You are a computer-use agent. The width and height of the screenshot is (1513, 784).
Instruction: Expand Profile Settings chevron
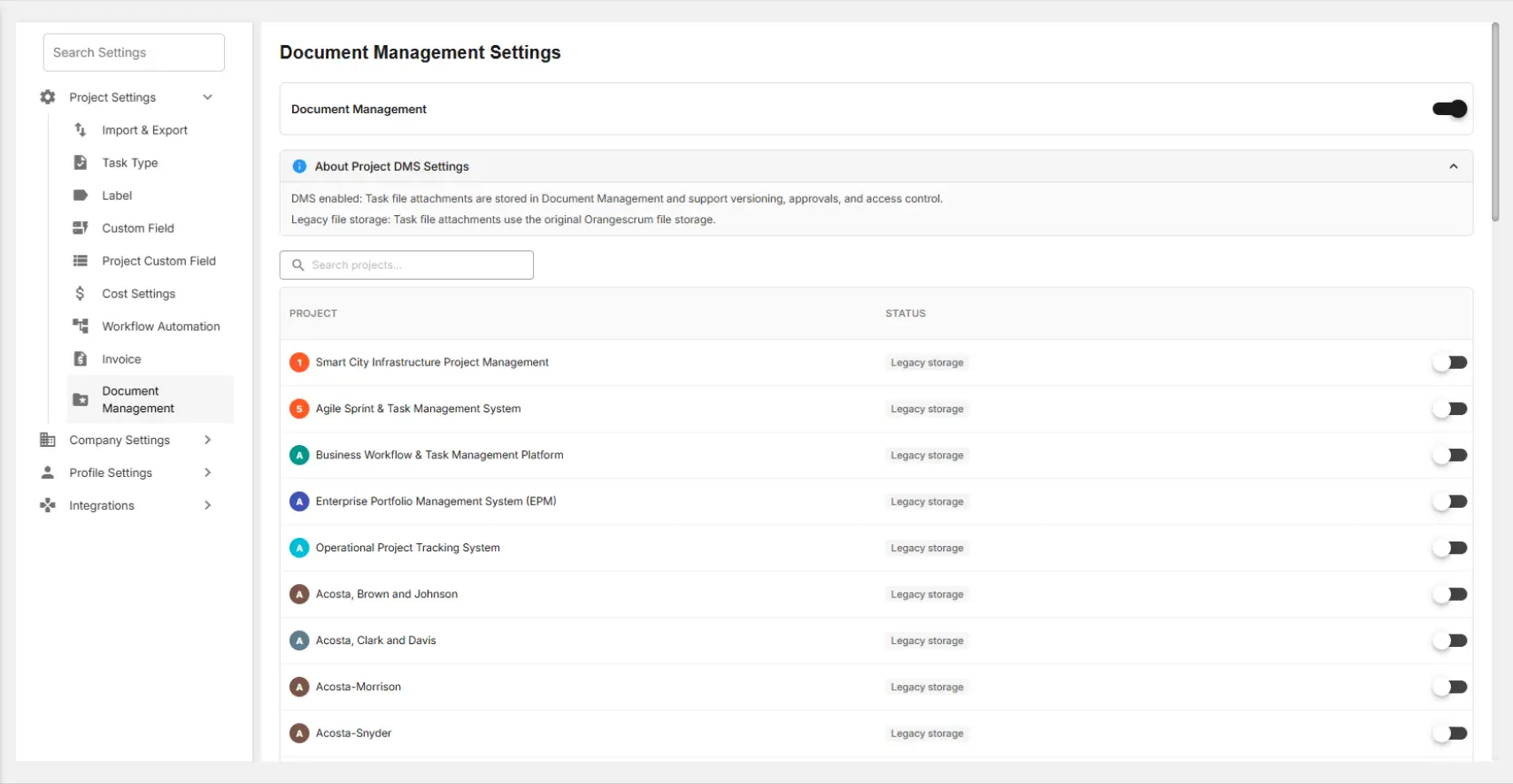207,473
